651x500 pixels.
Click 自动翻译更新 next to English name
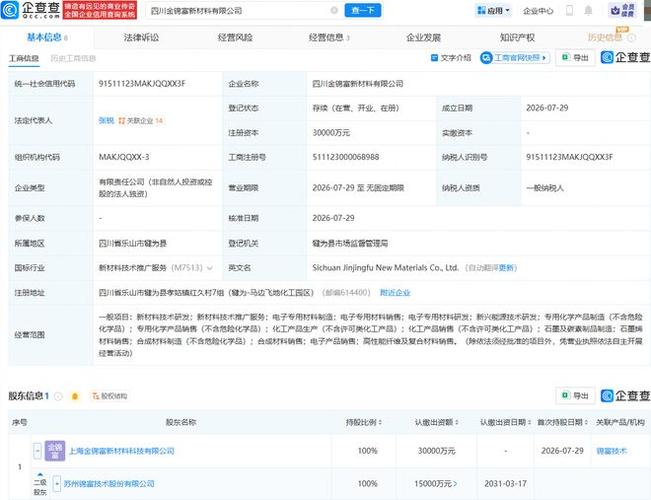click(491, 268)
